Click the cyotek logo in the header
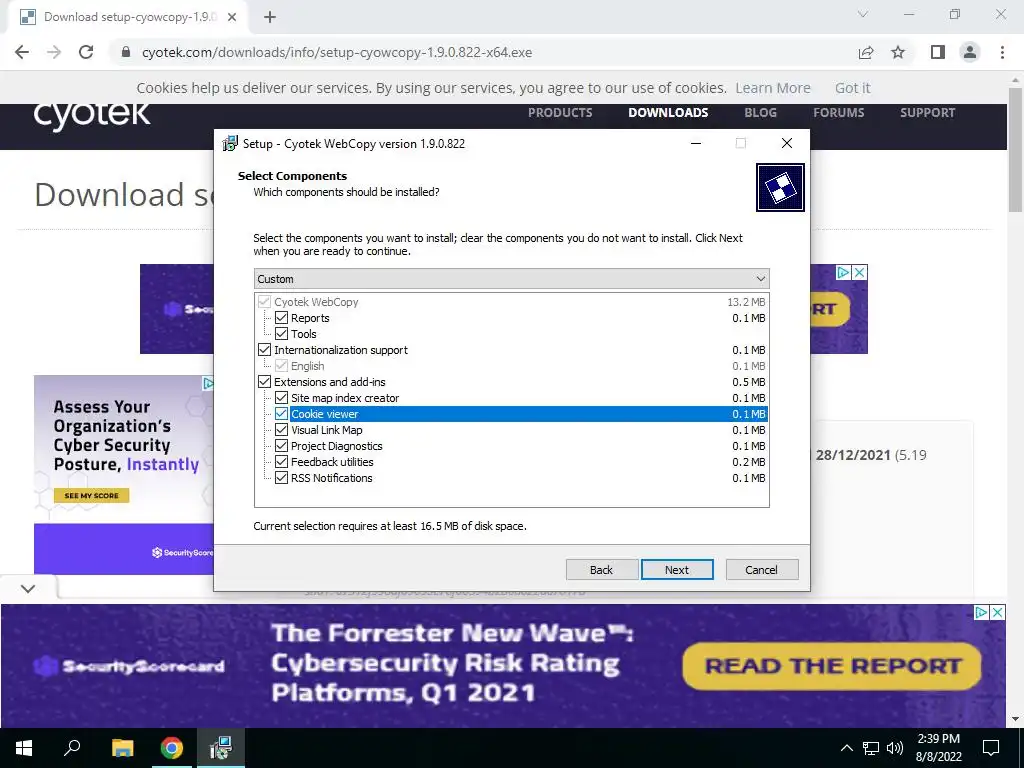The width and height of the screenshot is (1024, 768). [x=91, y=115]
